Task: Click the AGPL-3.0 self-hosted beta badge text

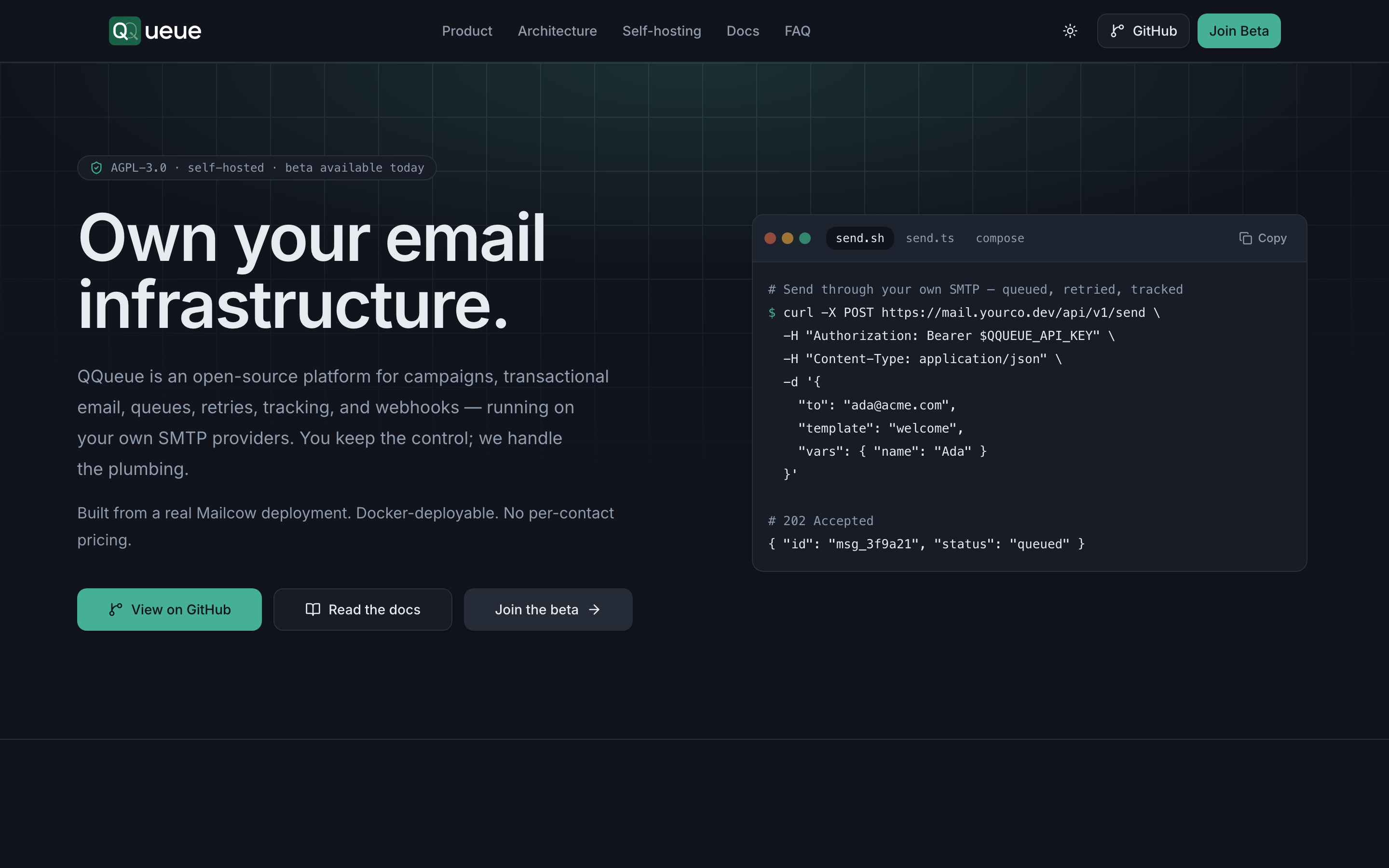Action: tap(268, 168)
